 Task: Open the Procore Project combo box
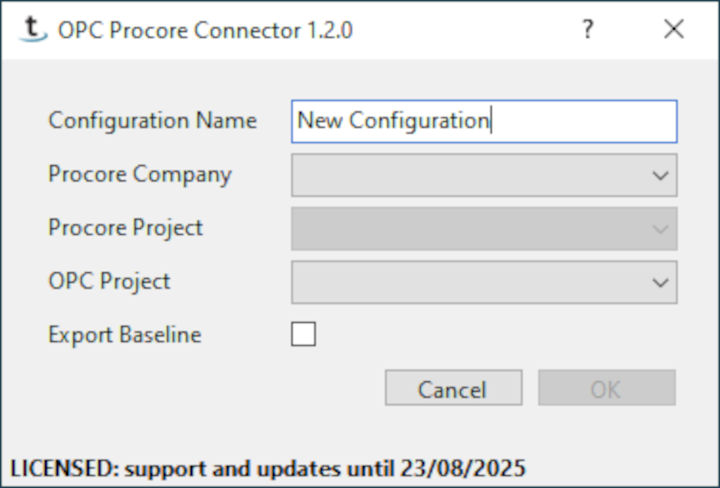coord(484,229)
